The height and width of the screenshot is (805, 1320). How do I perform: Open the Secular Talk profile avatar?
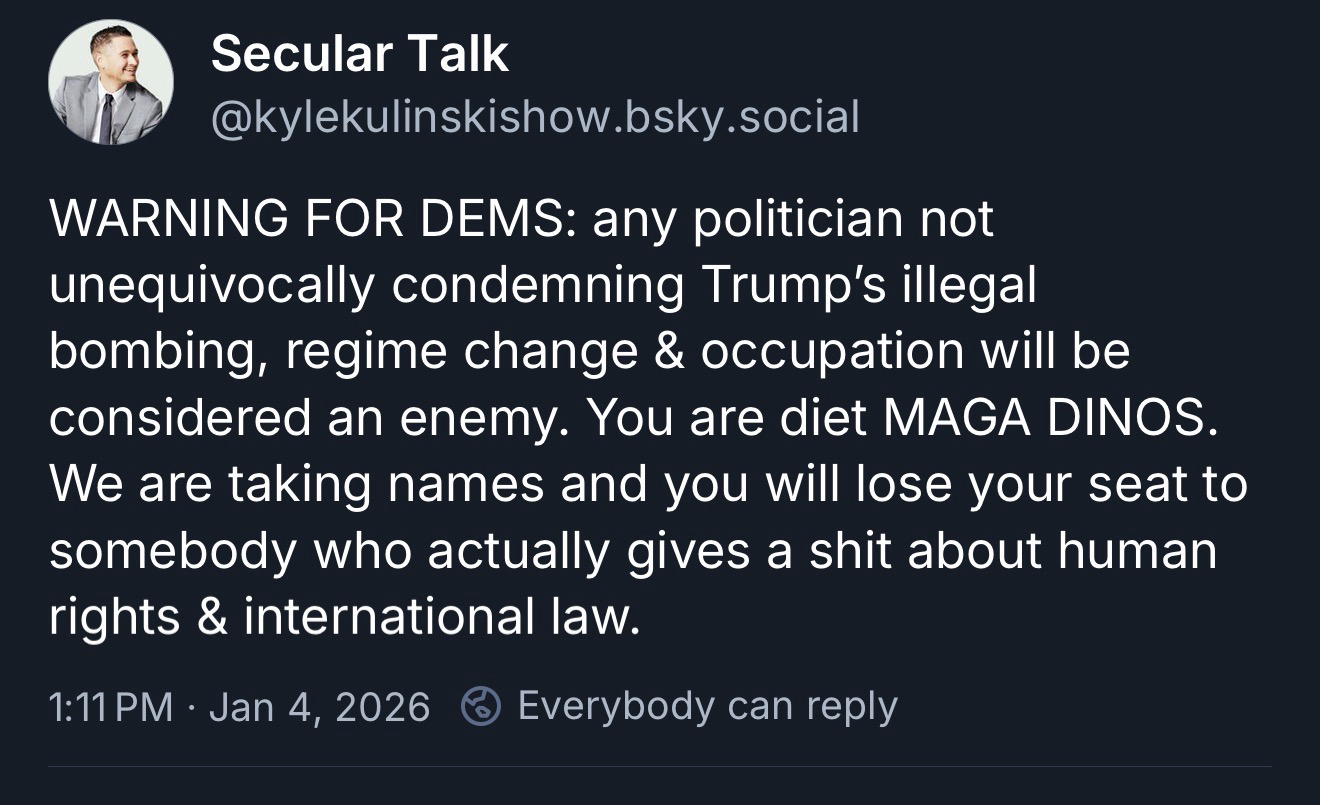pyautogui.click(x=110, y=82)
